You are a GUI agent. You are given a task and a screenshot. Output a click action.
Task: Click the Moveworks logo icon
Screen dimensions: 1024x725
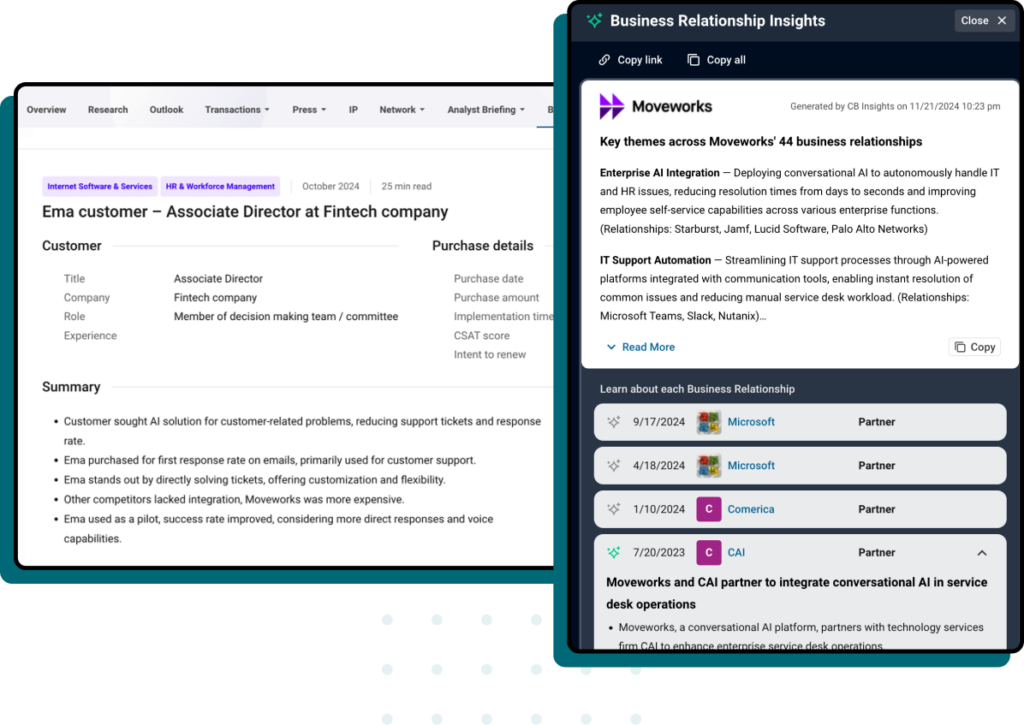point(611,106)
